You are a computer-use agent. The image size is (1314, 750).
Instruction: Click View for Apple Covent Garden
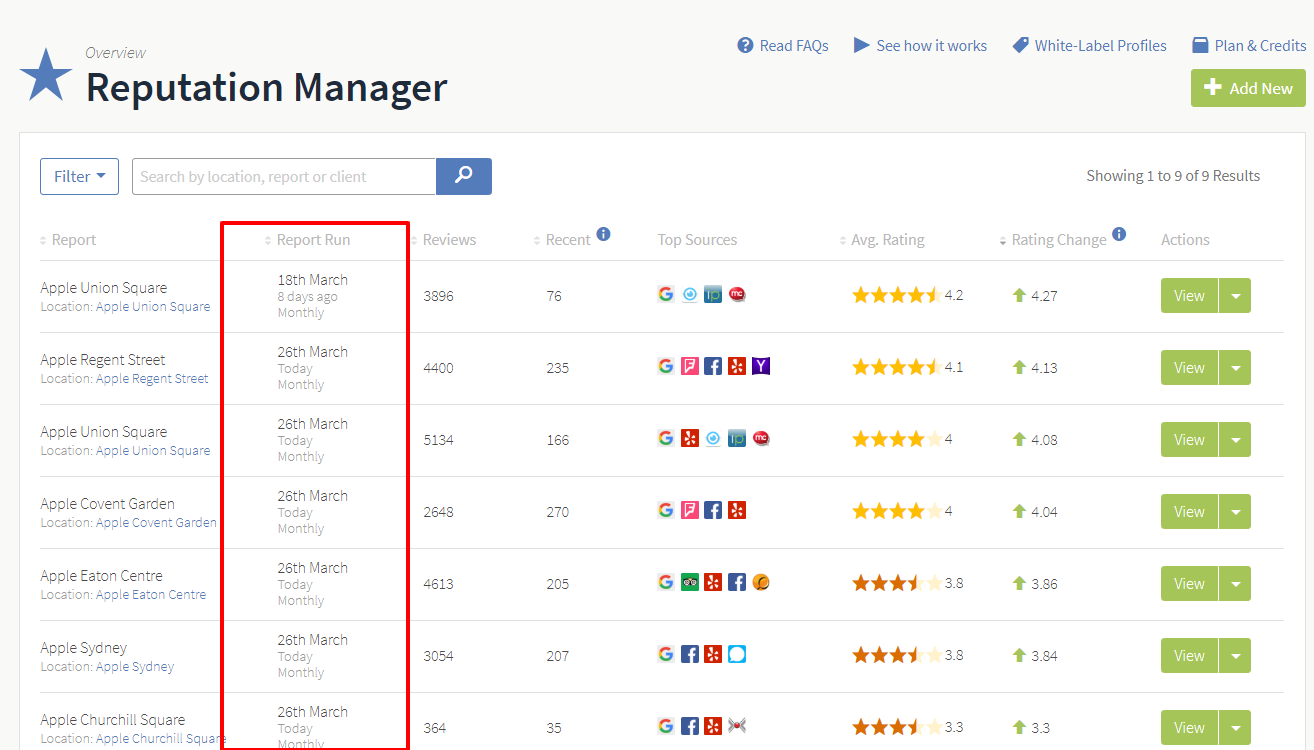click(x=1188, y=511)
